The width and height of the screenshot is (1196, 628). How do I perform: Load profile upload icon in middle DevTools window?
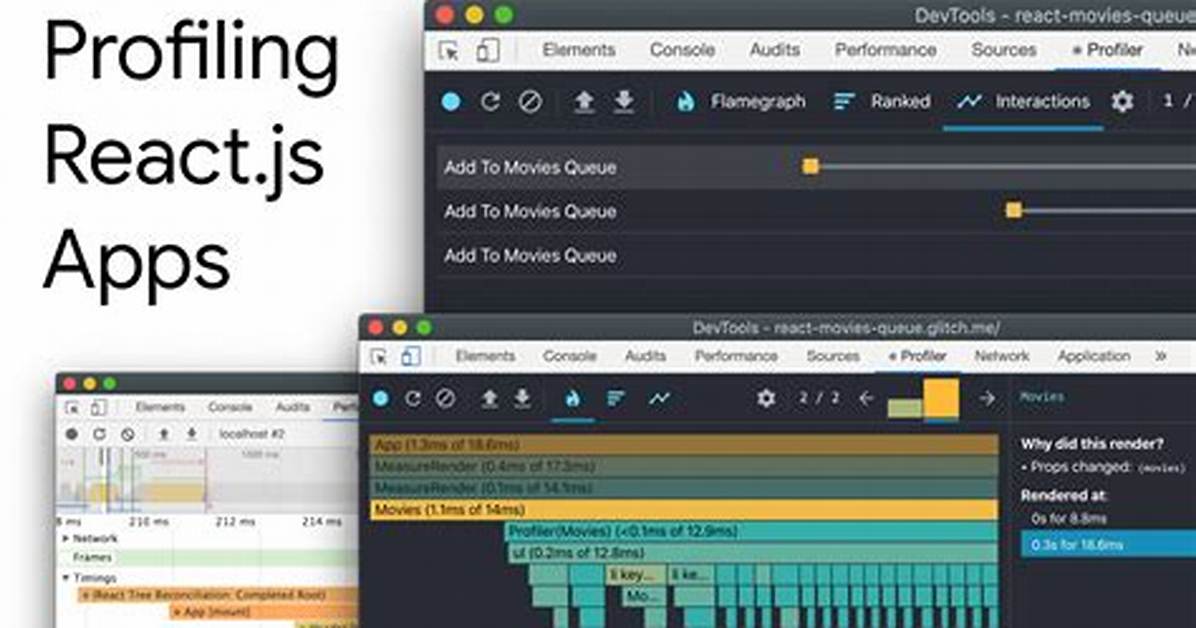point(490,398)
